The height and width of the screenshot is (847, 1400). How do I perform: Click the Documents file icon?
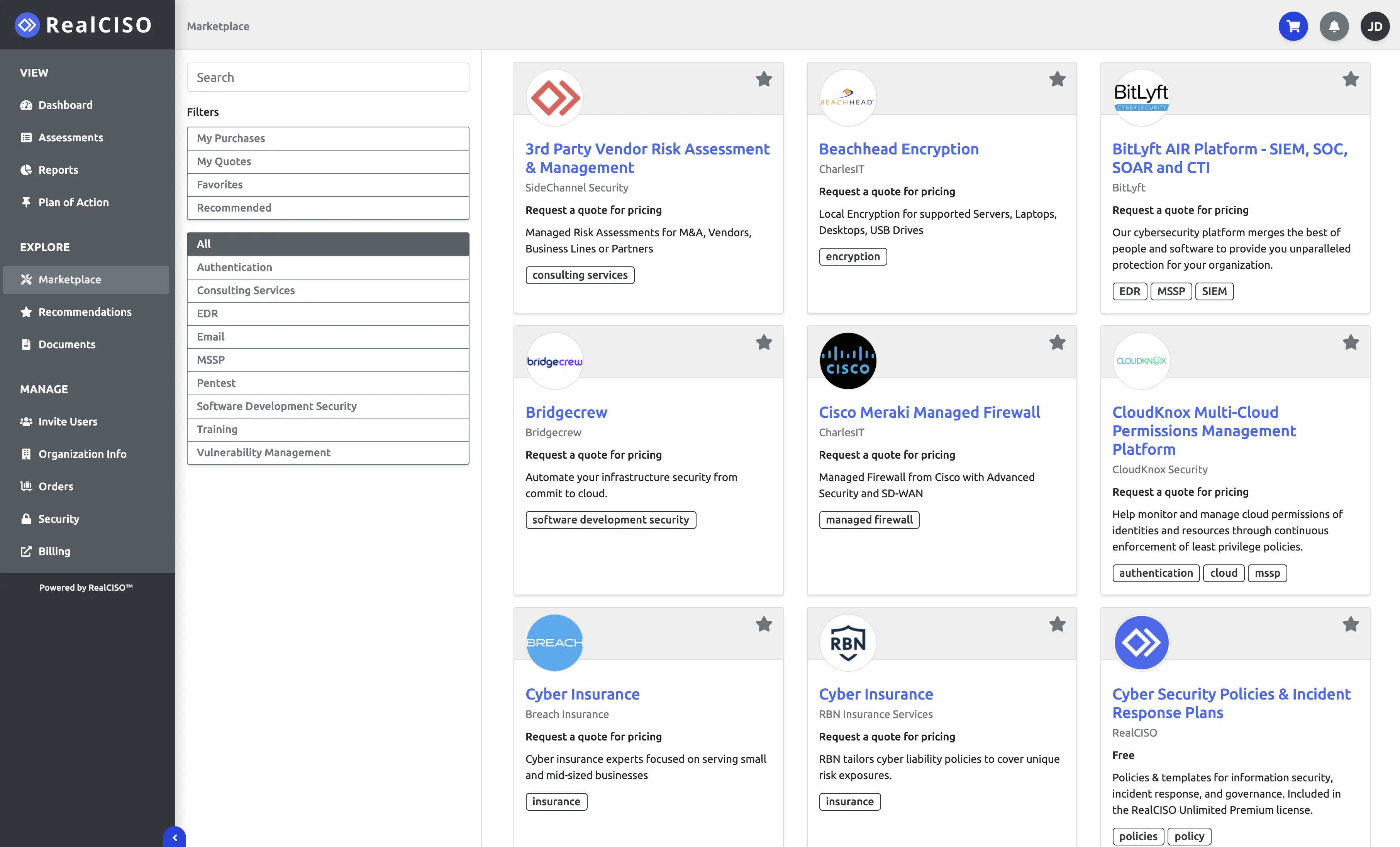point(26,344)
